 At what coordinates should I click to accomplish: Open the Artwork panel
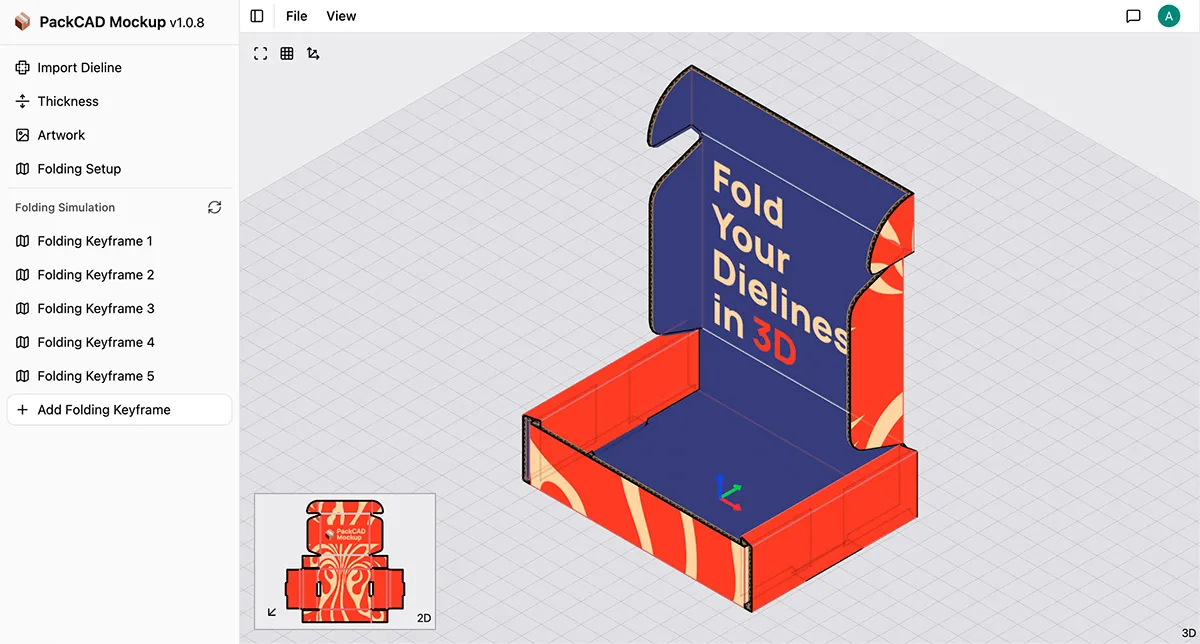pos(61,135)
